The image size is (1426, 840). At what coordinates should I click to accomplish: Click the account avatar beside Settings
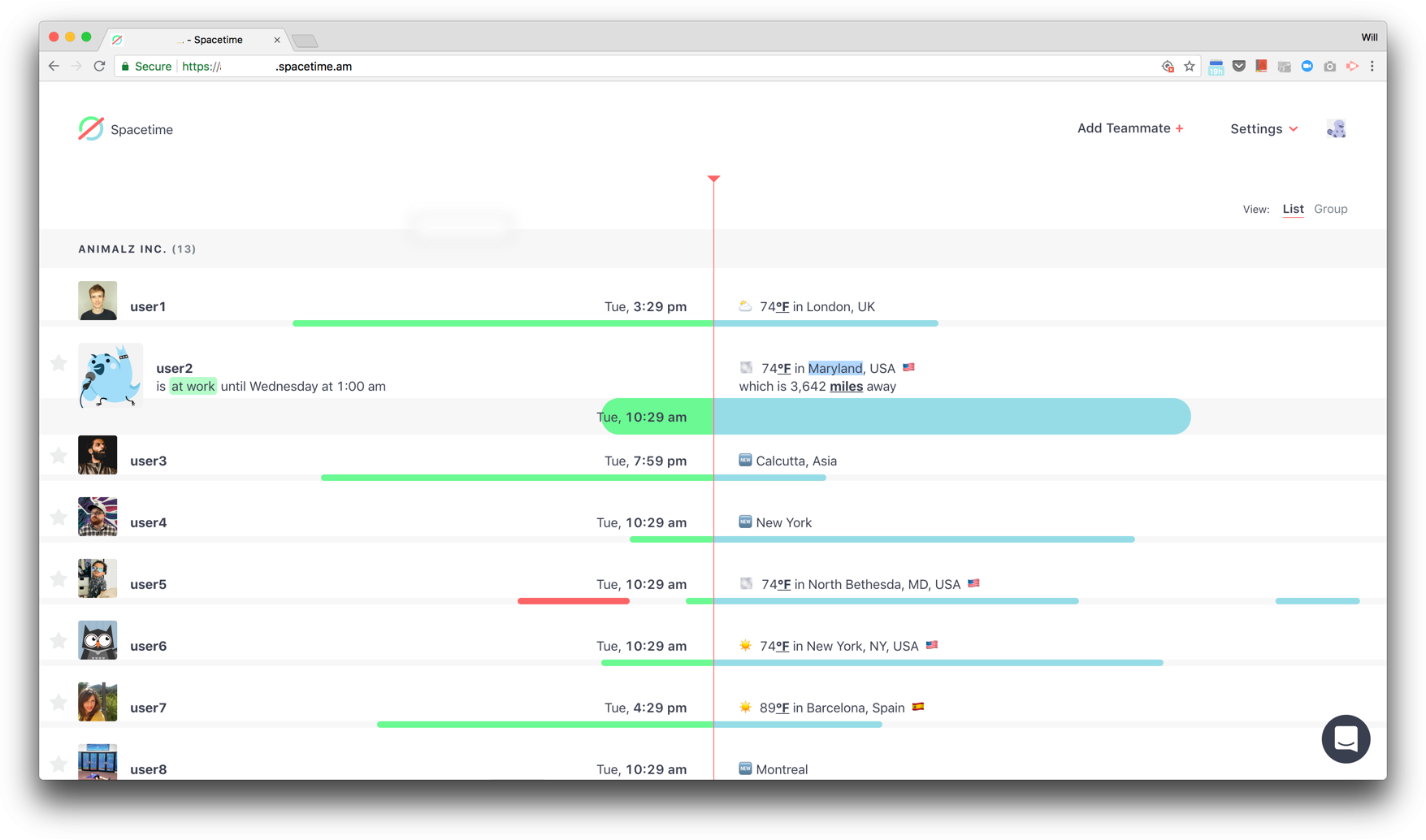1337,128
